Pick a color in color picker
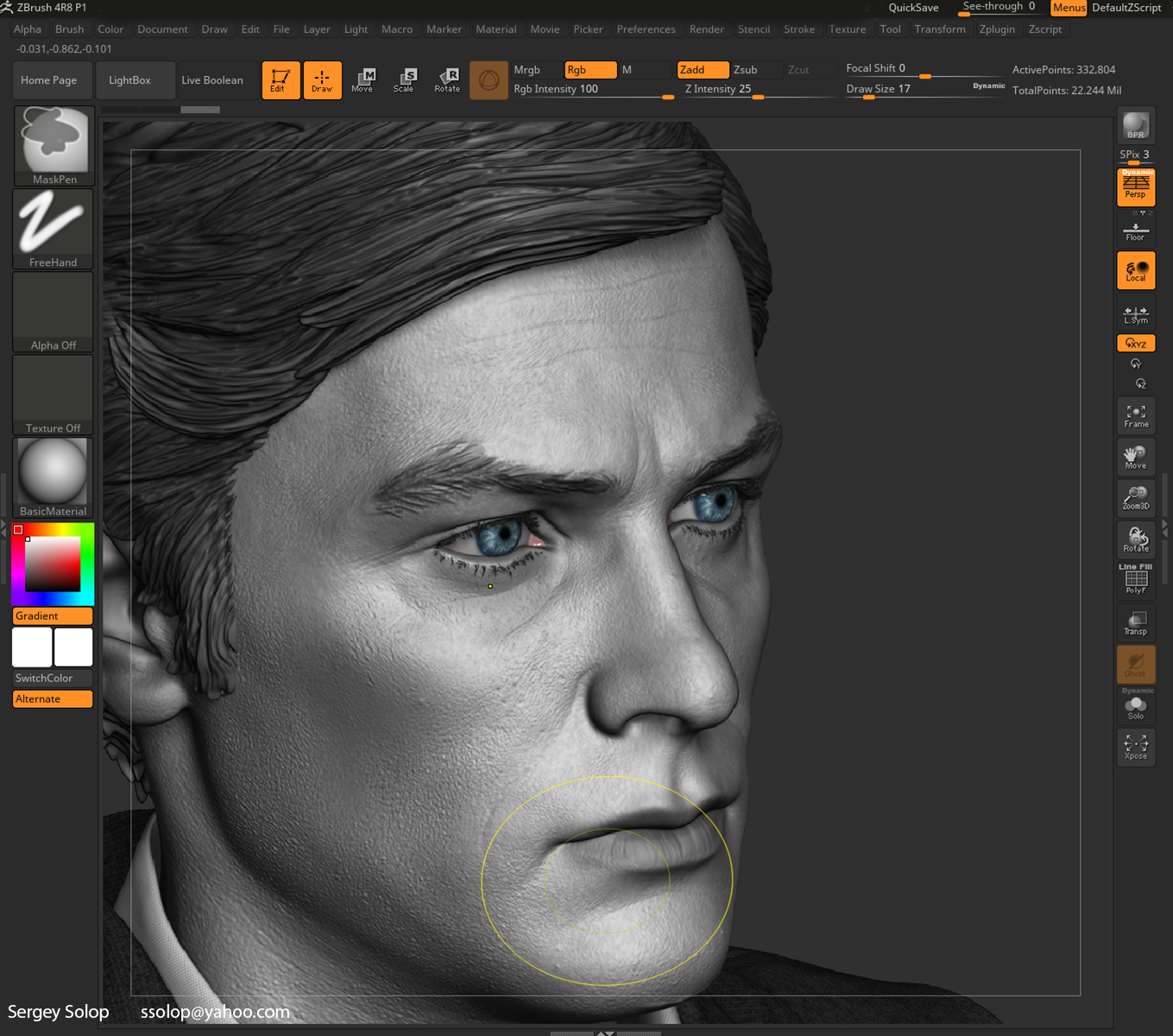 point(53,564)
